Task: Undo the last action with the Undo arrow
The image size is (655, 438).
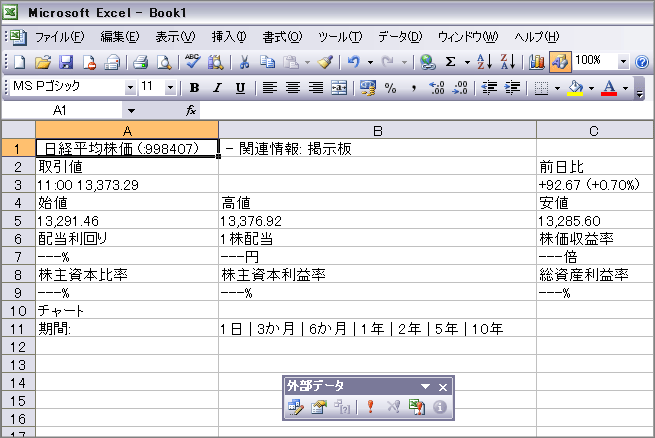Action: coord(354,63)
